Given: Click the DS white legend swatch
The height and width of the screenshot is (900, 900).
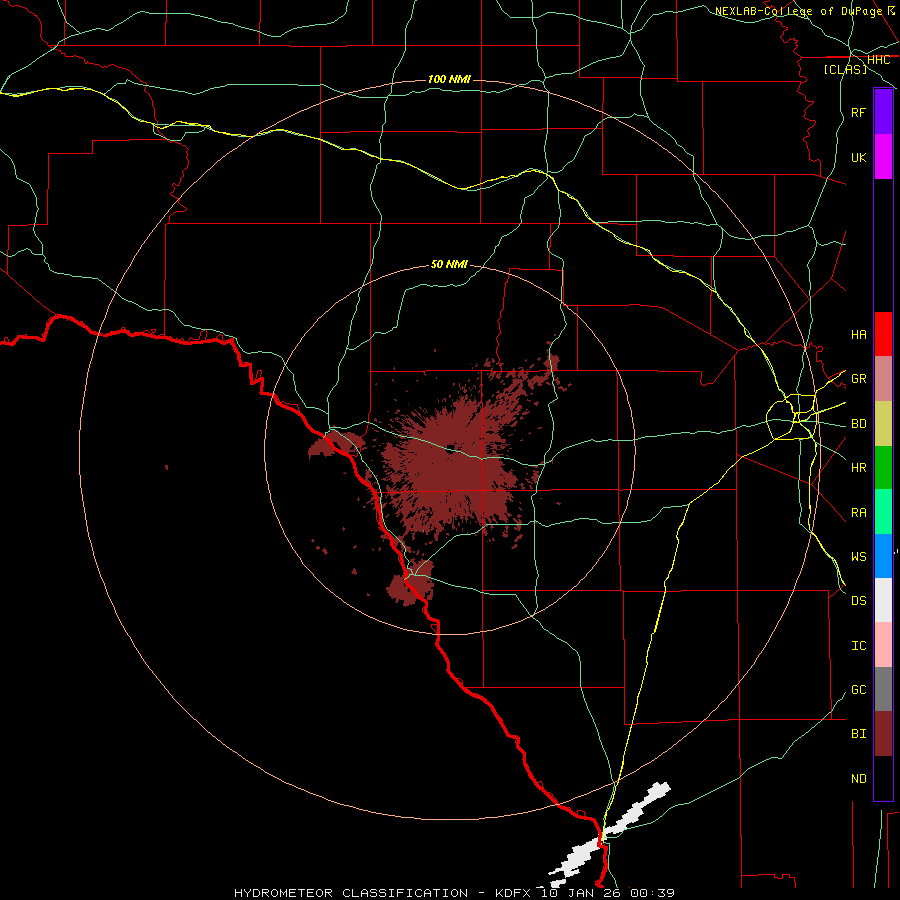Looking at the screenshot, I should point(883,600).
